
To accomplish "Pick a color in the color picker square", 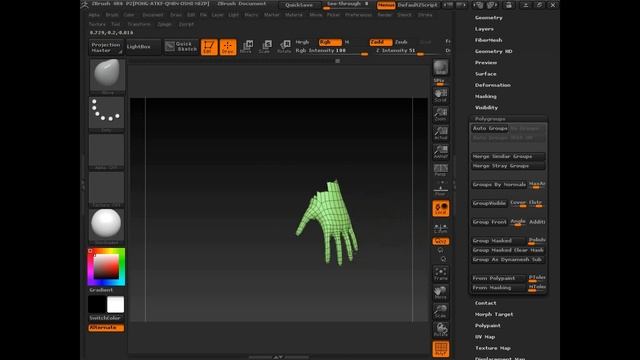I will (x=106, y=267).
